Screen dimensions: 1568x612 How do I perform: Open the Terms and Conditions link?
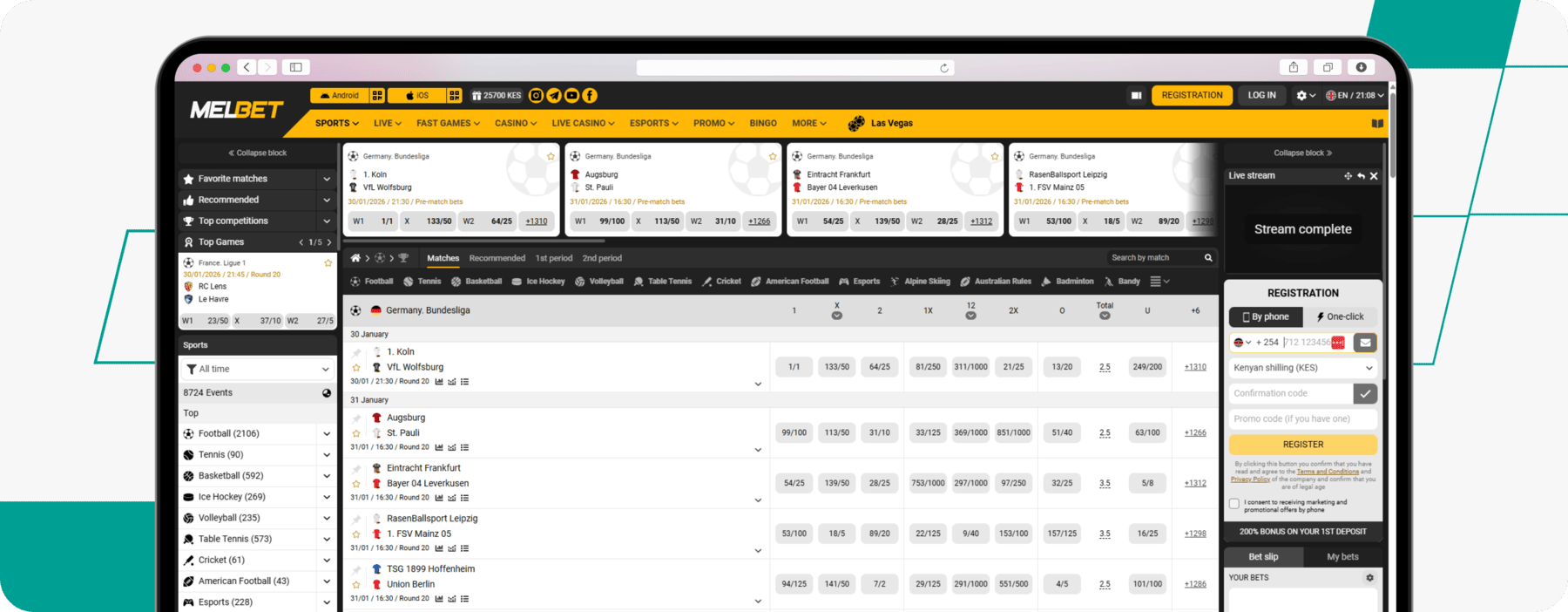click(x=1328, y=472)
